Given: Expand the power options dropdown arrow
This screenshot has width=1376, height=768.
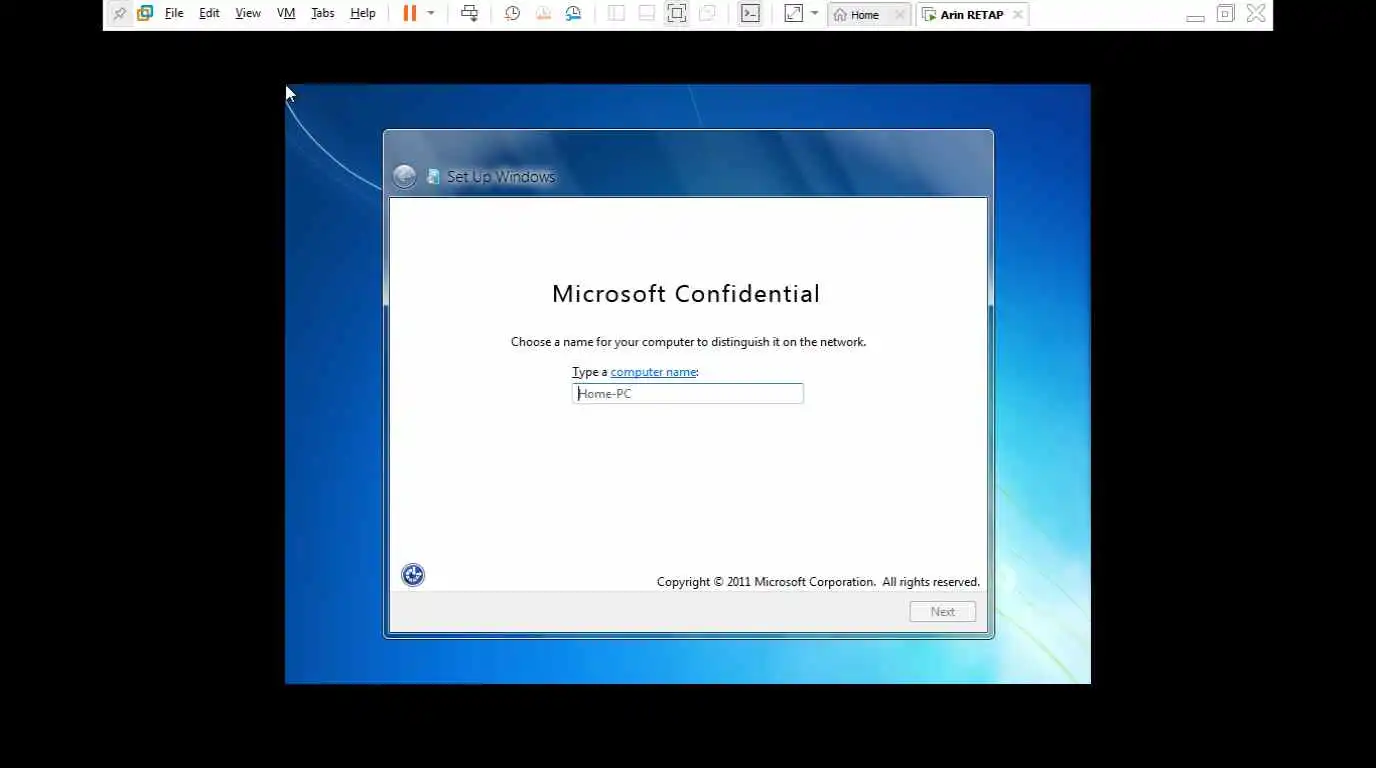Looking at the screenshot, I should (x=431, y=14).
